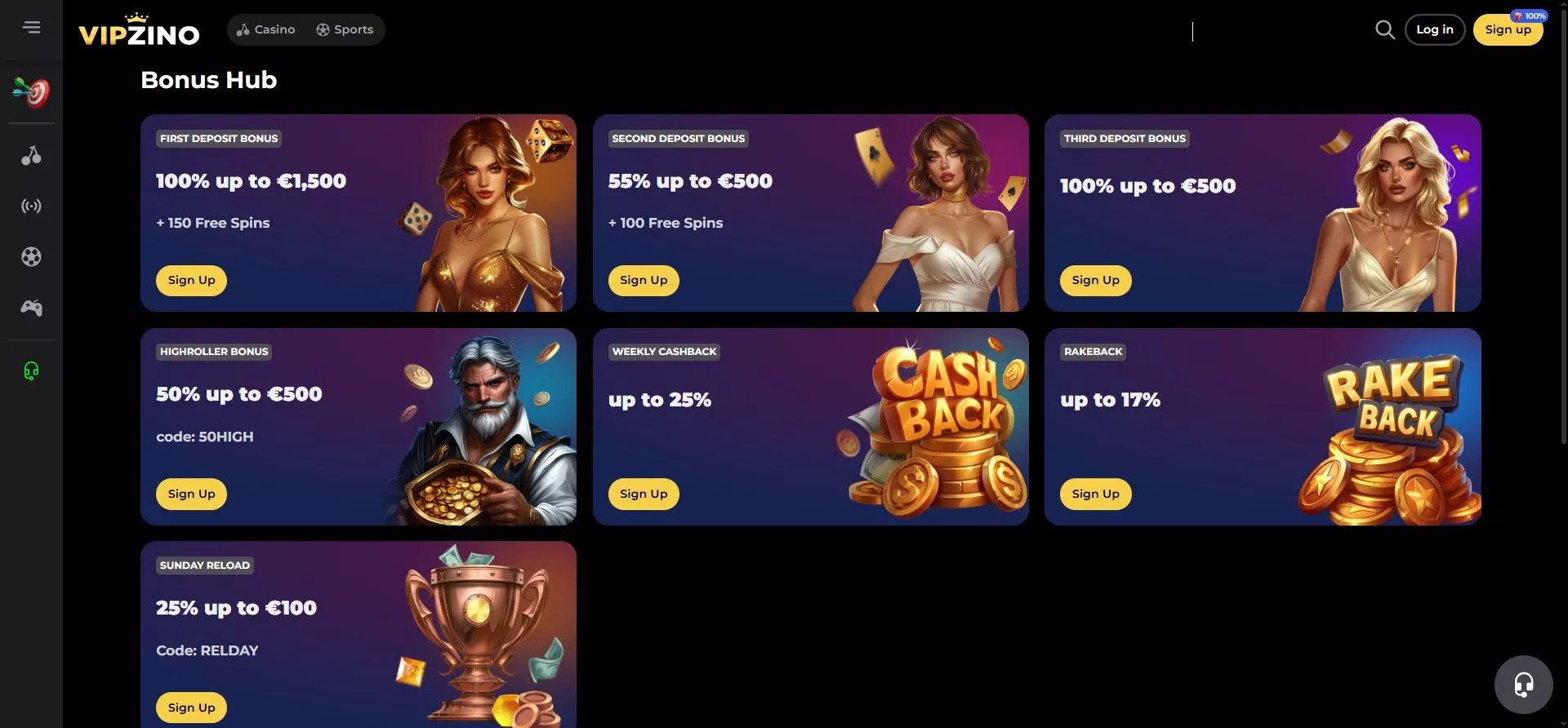Viewport: 1568px width, 728px height.
Task: Open the cherries casino icon in sidebar
Action: (31, 155)
